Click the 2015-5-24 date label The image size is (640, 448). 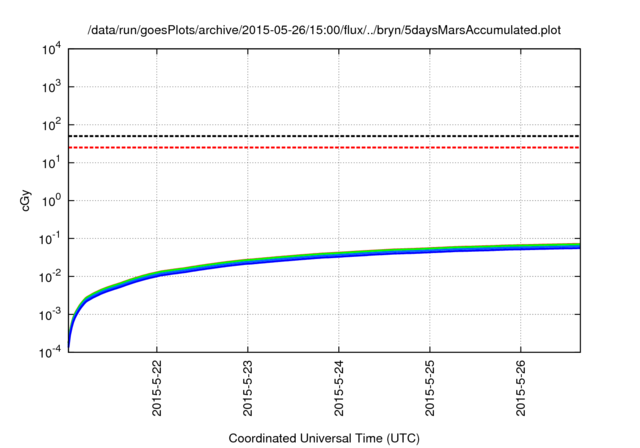pyautogui.click(x=339, y=388)
